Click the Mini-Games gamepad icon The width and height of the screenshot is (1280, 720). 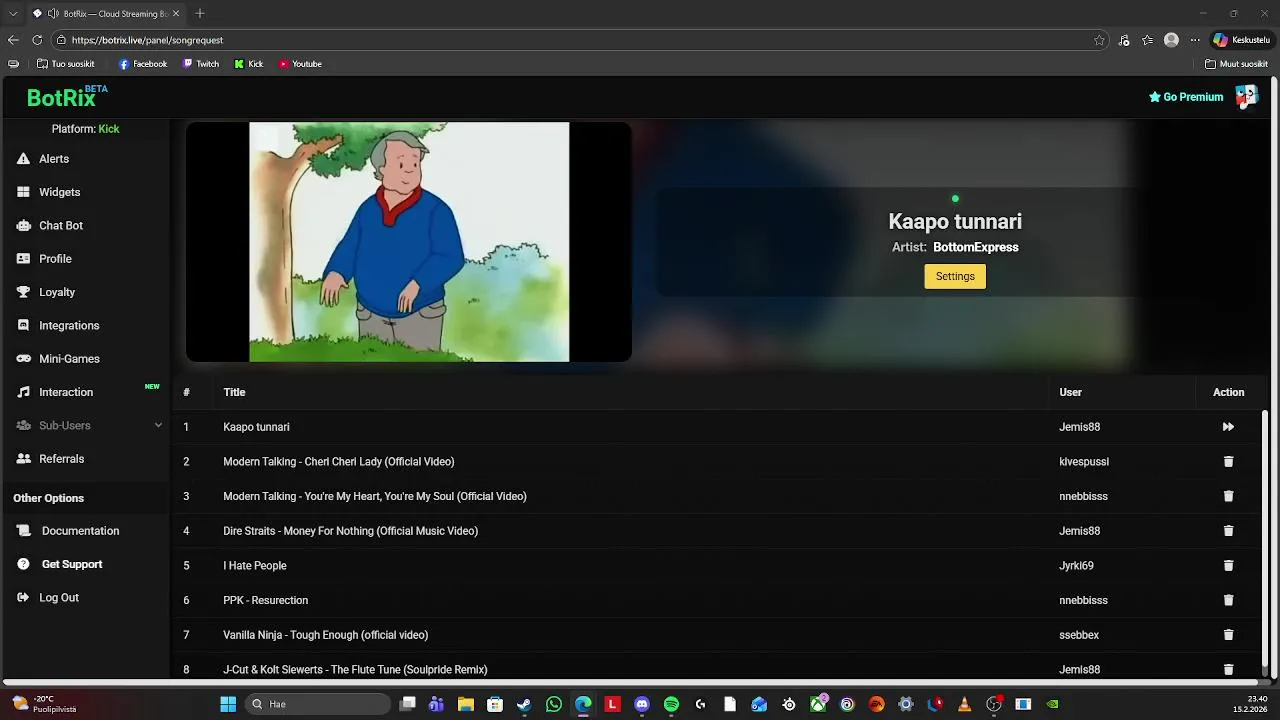point(23,359)
